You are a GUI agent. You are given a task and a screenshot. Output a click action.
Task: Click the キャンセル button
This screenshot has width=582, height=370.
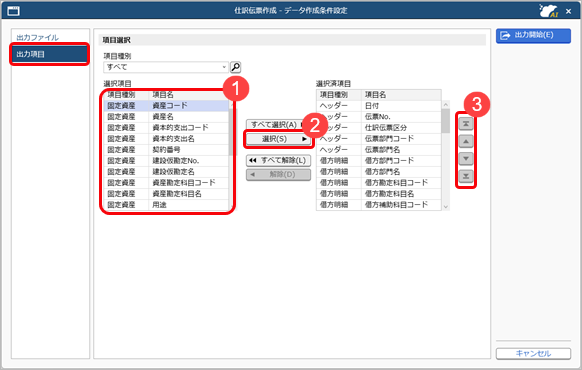click(x=533, y=353)
